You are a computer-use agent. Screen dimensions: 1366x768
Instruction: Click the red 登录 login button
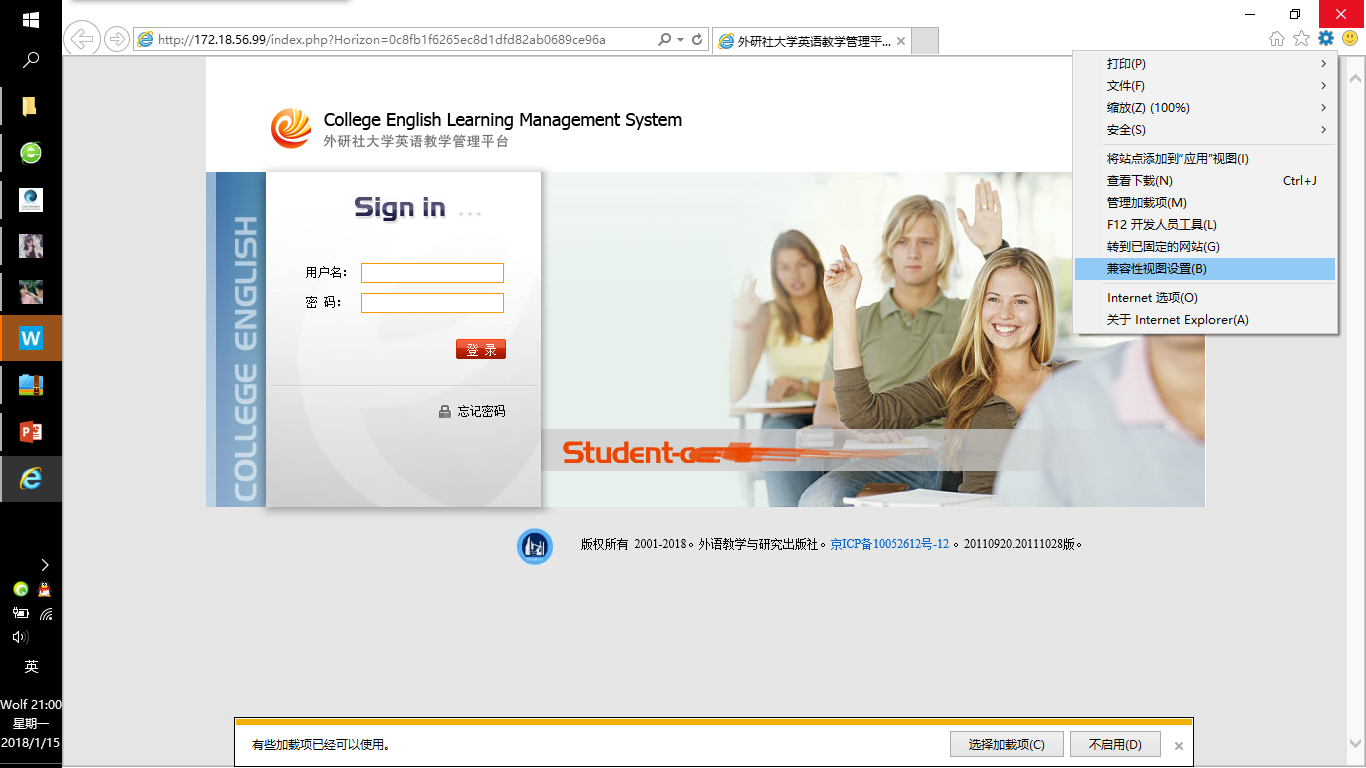[481, 350]
